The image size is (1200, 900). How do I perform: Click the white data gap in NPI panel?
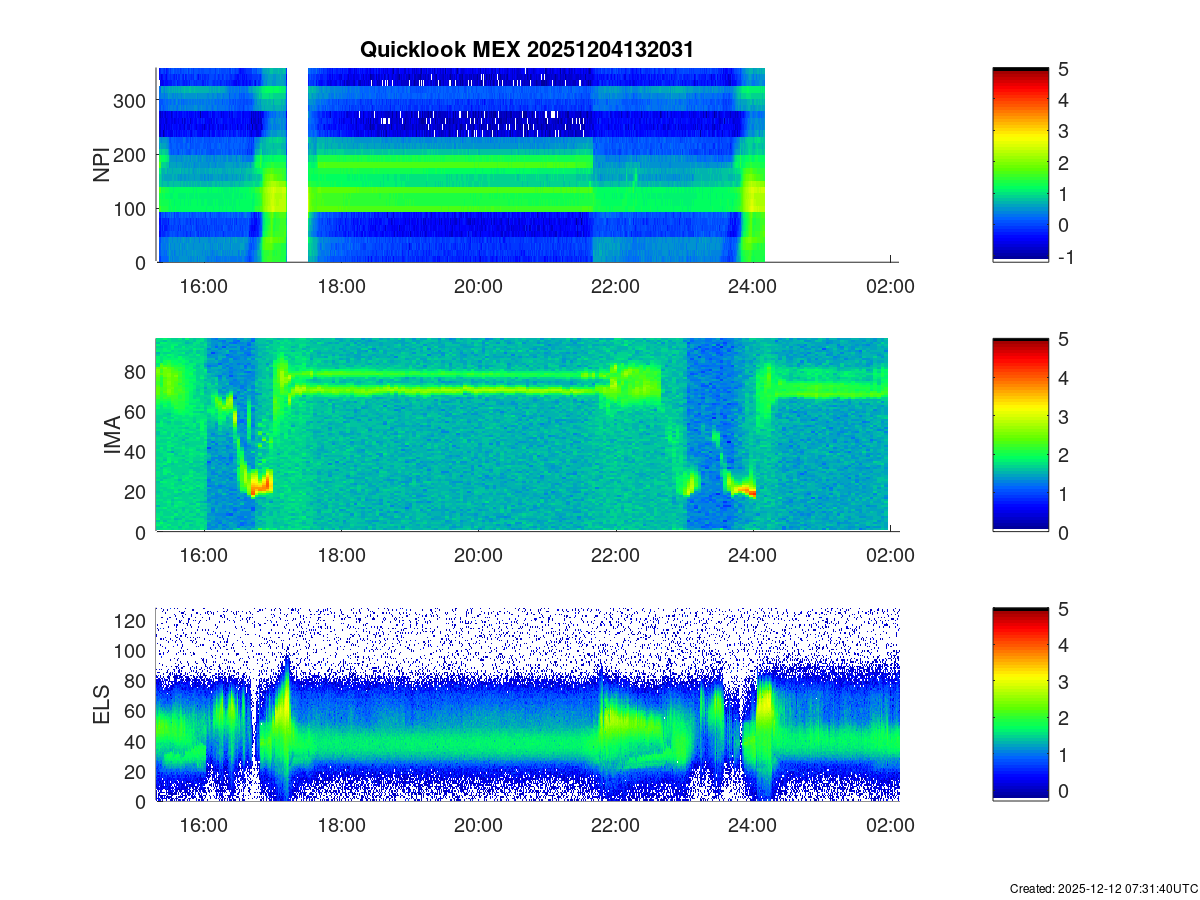click(x=297, y=165)
